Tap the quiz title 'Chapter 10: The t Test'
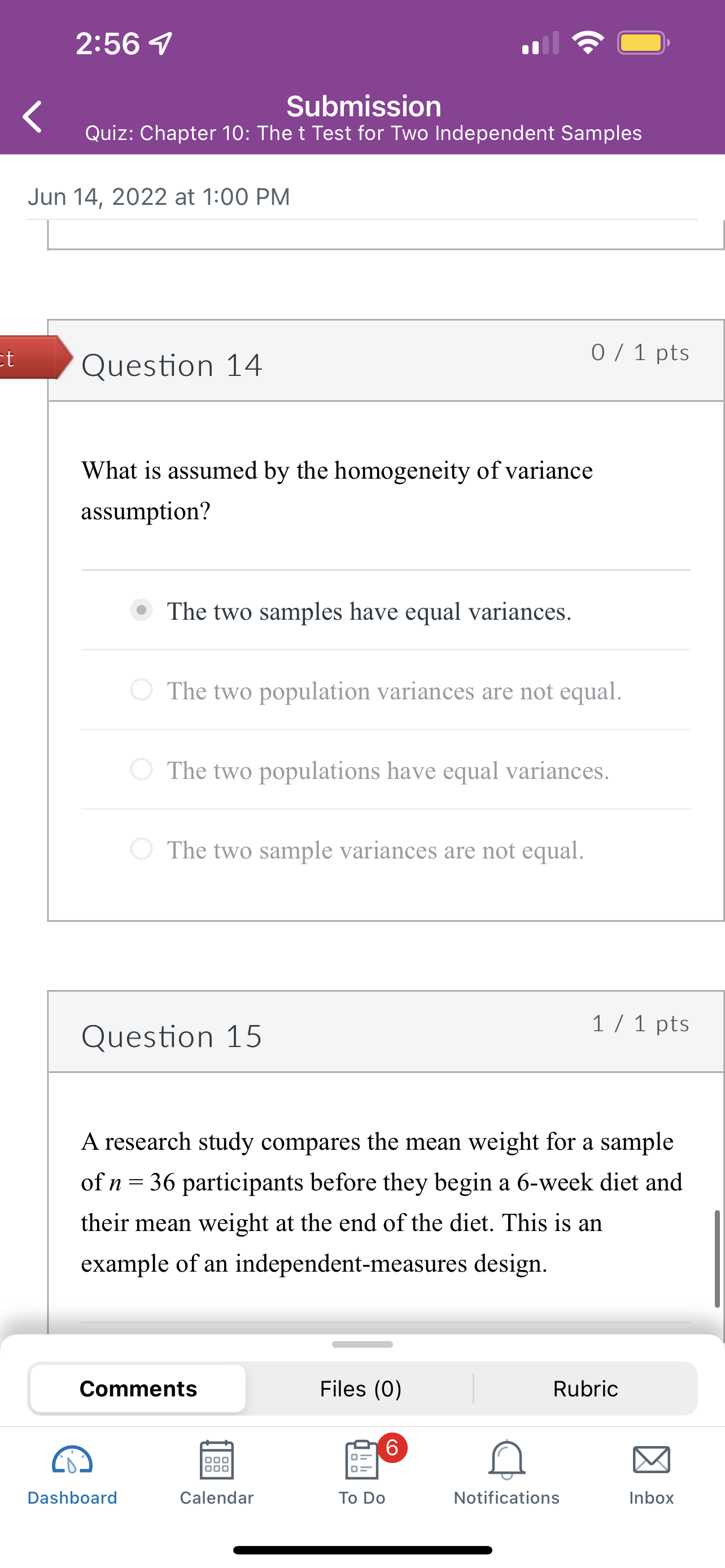This screenshot has height=1568, width=725. click(x=363, y=133)
